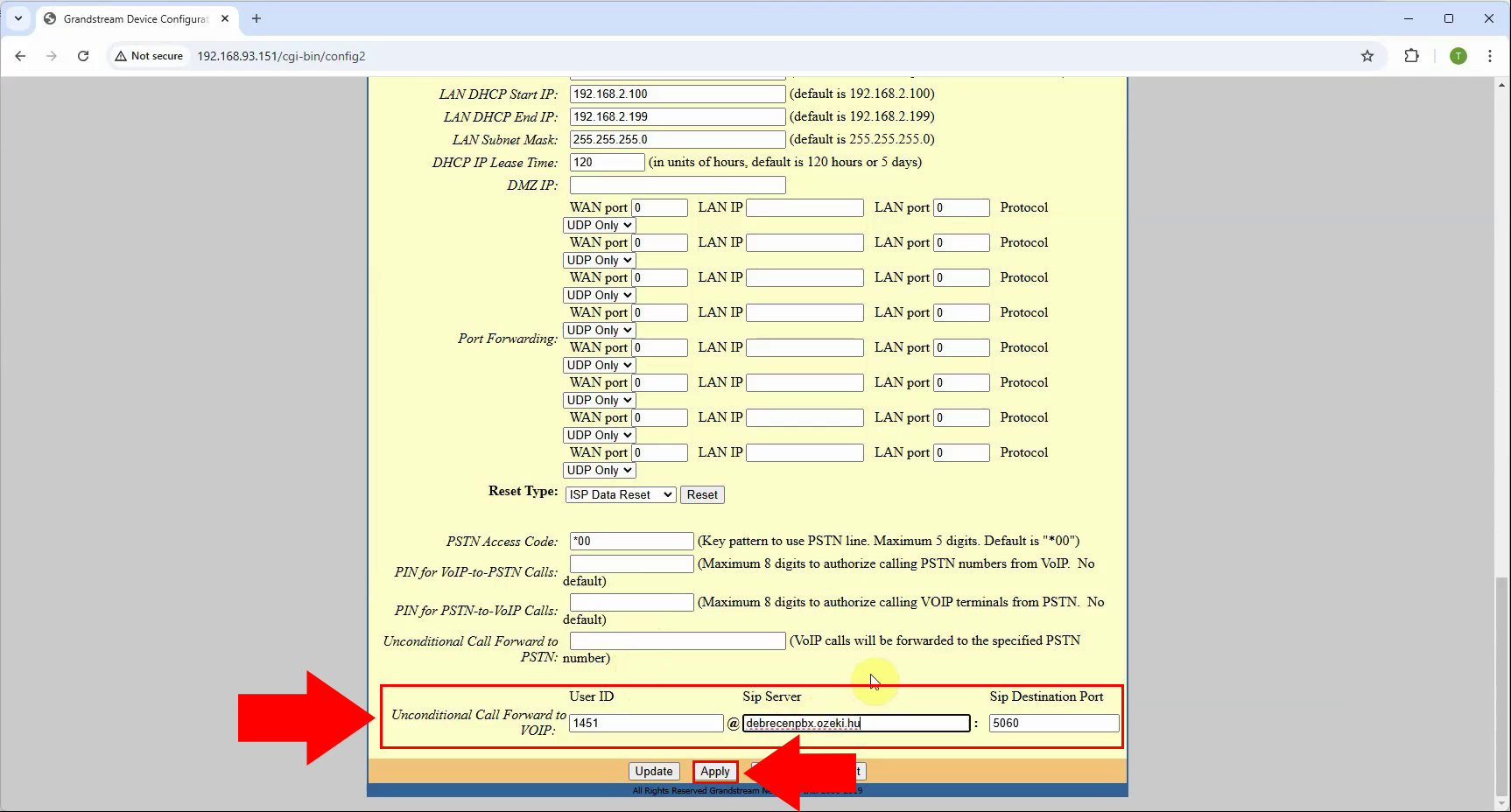
Task: Close the Grandstream Device Configuration tab
Action: (225, 18)
